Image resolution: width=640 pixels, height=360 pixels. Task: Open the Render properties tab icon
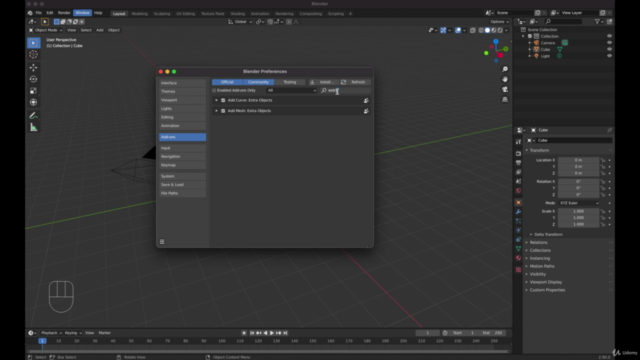(518, 153)
